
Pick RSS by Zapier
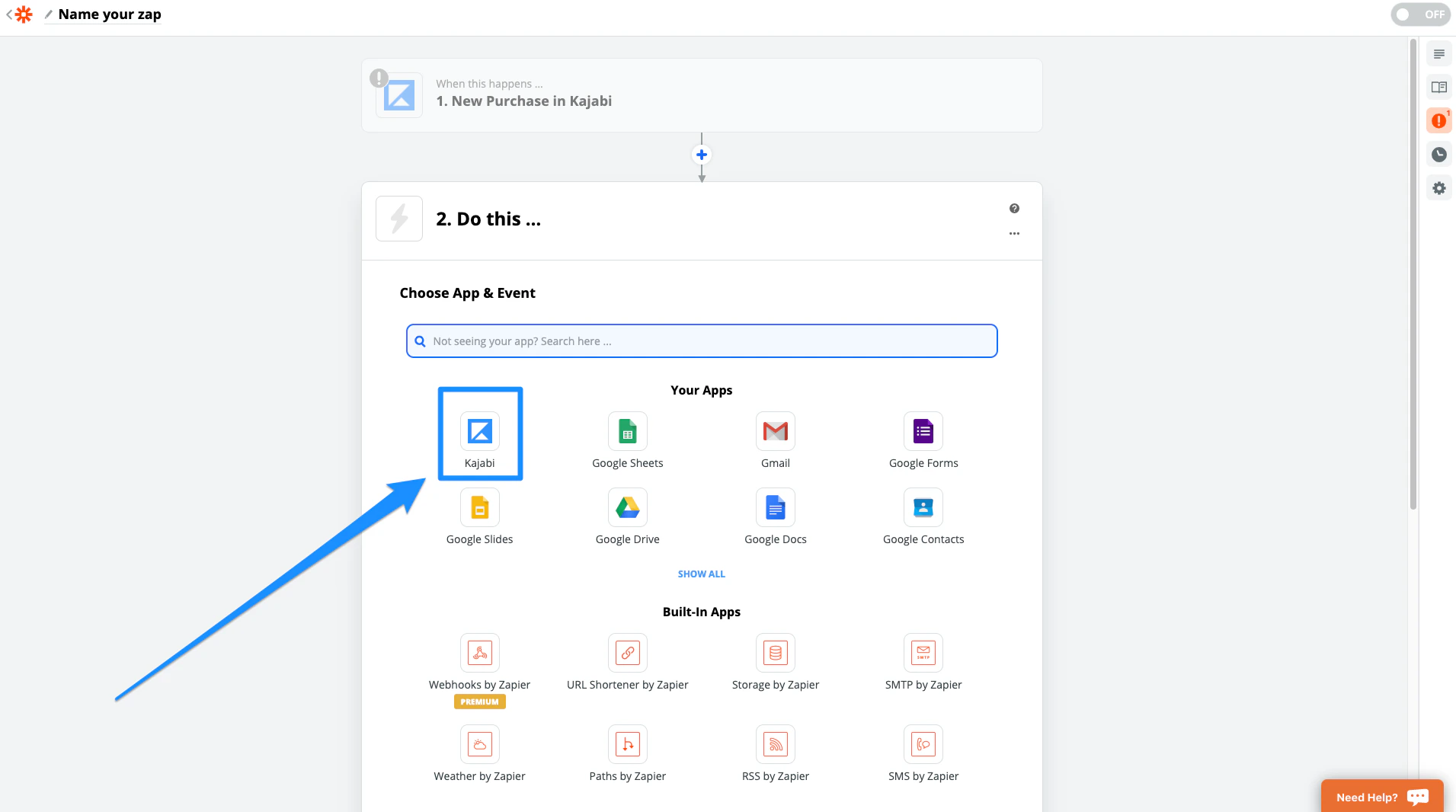click(776, 744)
